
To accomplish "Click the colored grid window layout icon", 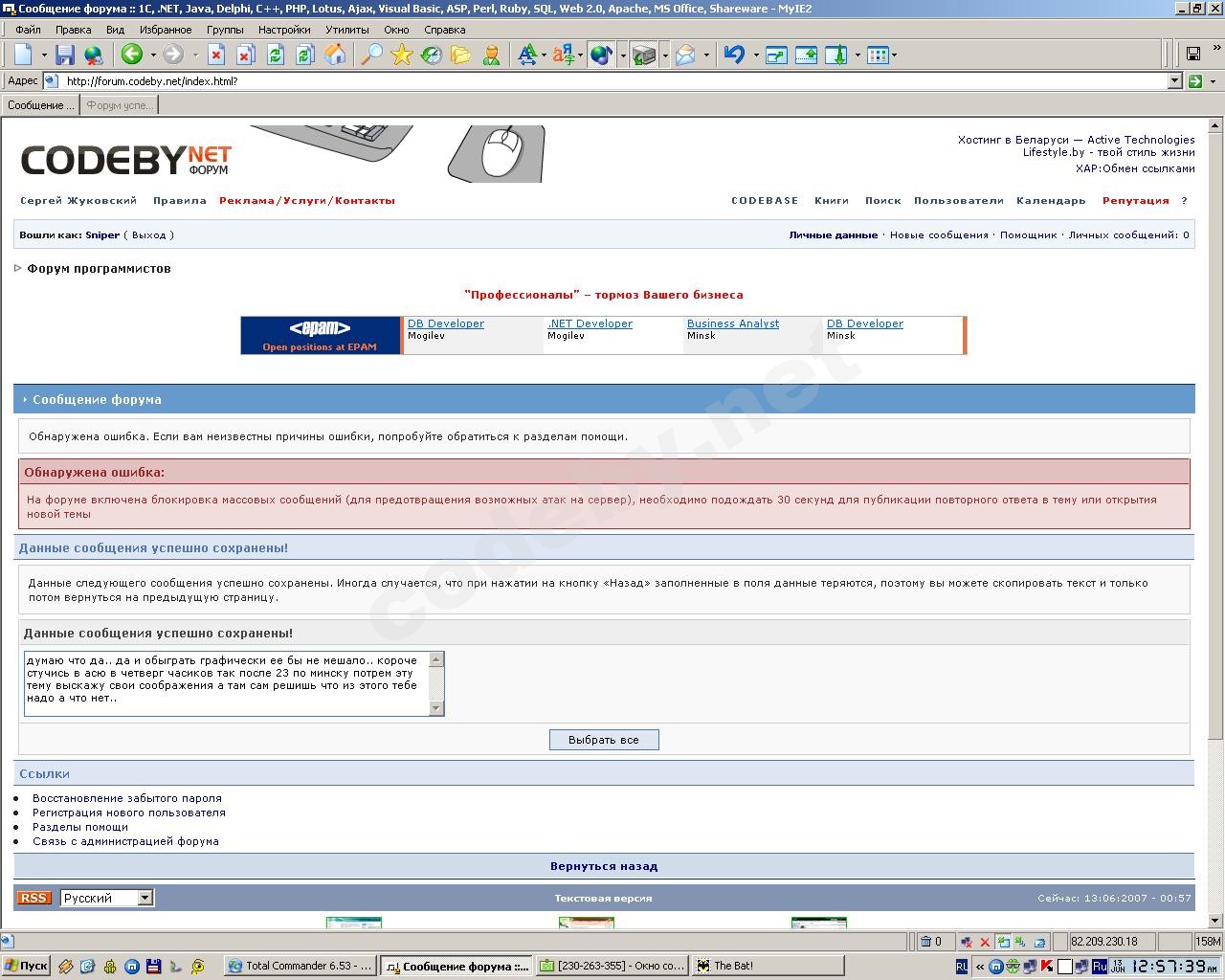I will (878, 55).
